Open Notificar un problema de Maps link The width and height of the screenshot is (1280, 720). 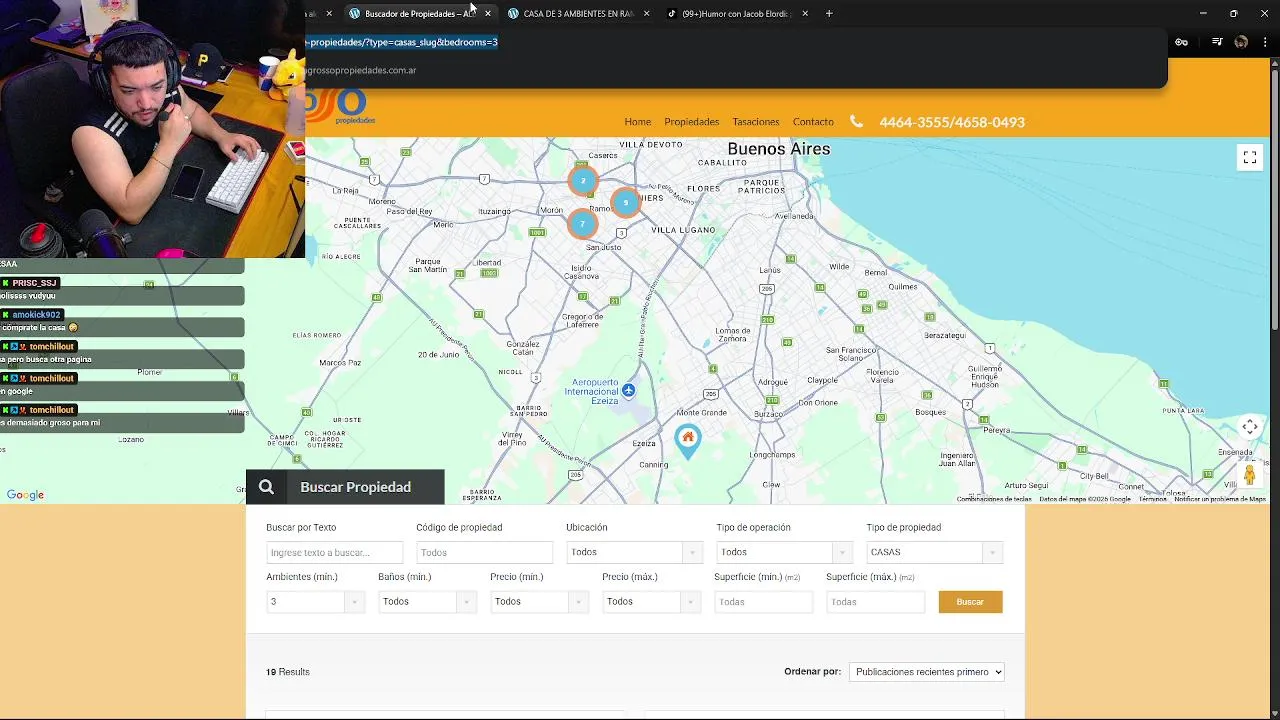[x=1219, y=499]
